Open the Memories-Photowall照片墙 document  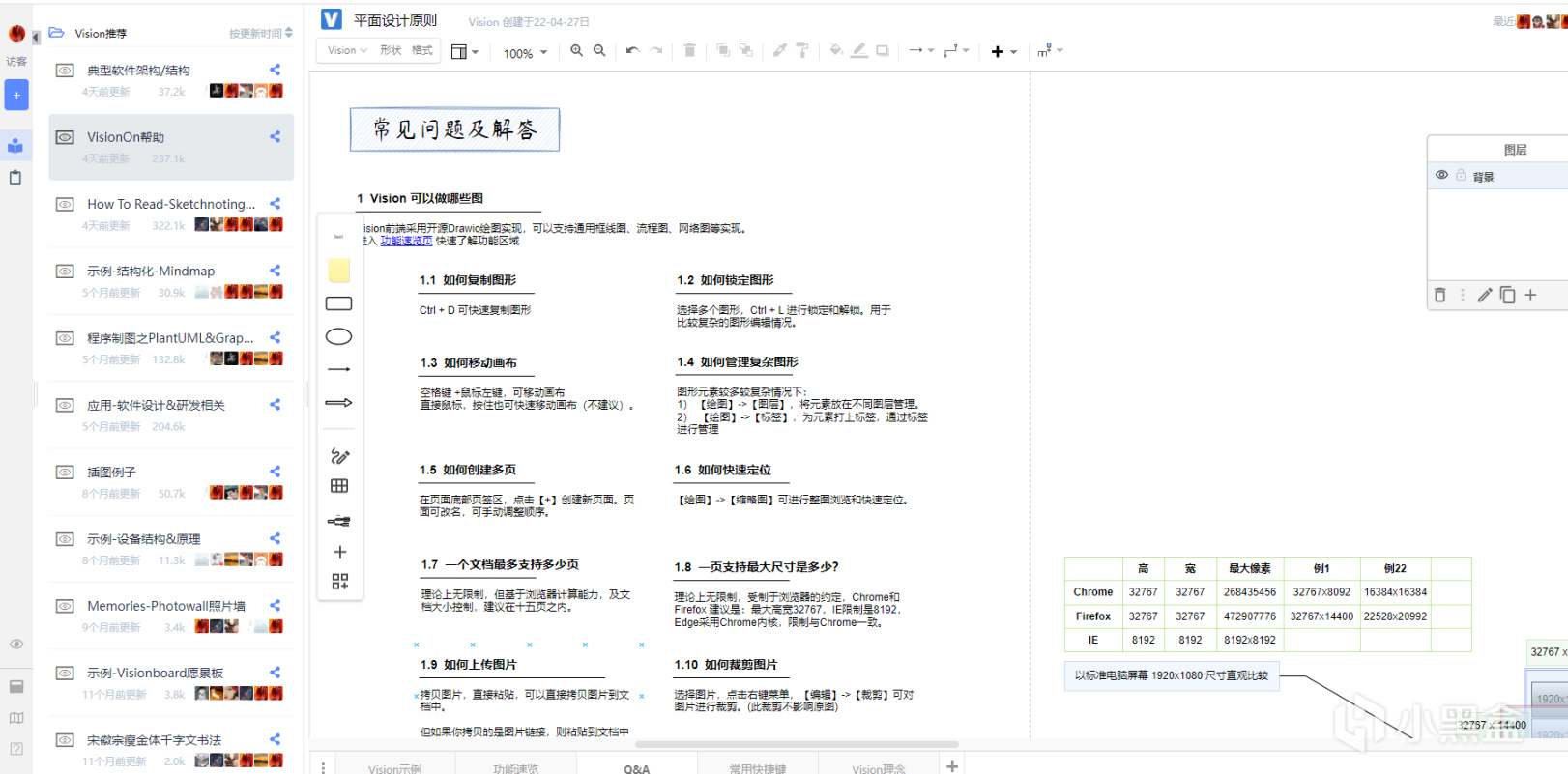point(171,615)
